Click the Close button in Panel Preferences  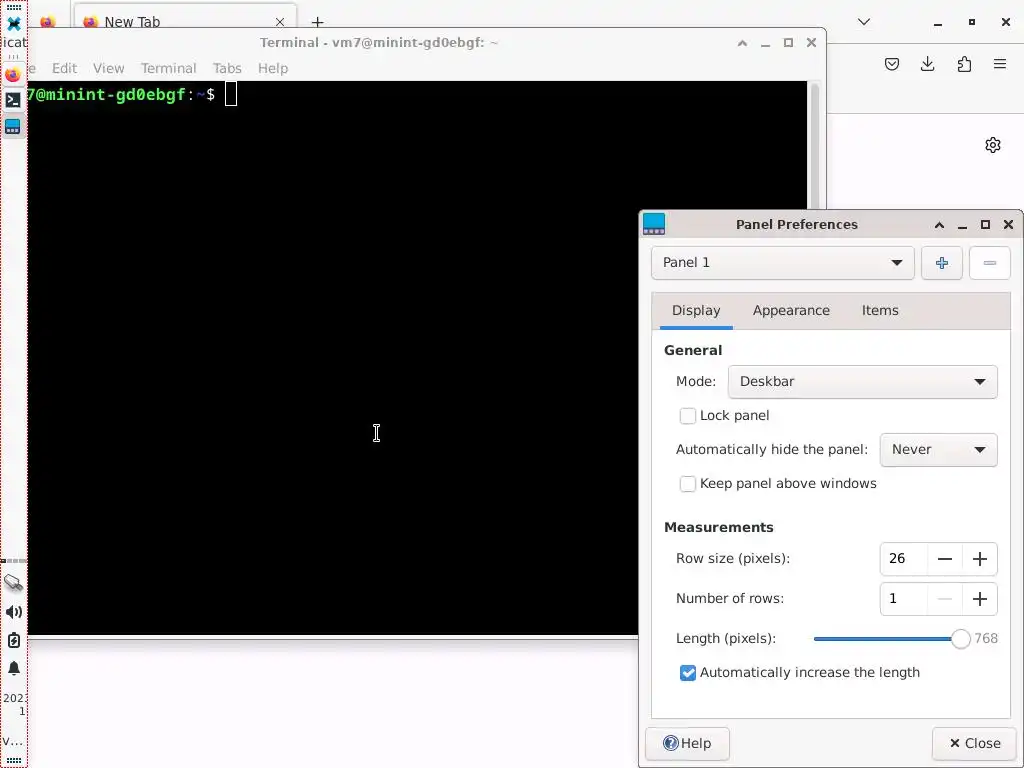(x=974, y=743)
